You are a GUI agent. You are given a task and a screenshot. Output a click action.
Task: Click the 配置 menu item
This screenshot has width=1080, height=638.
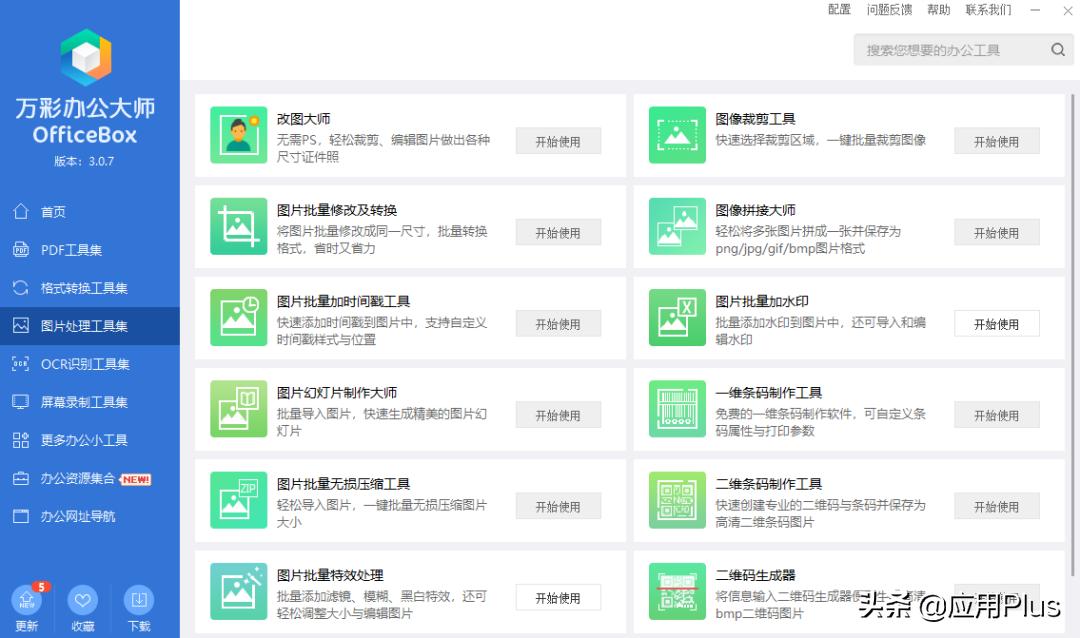tap(839, 10)
